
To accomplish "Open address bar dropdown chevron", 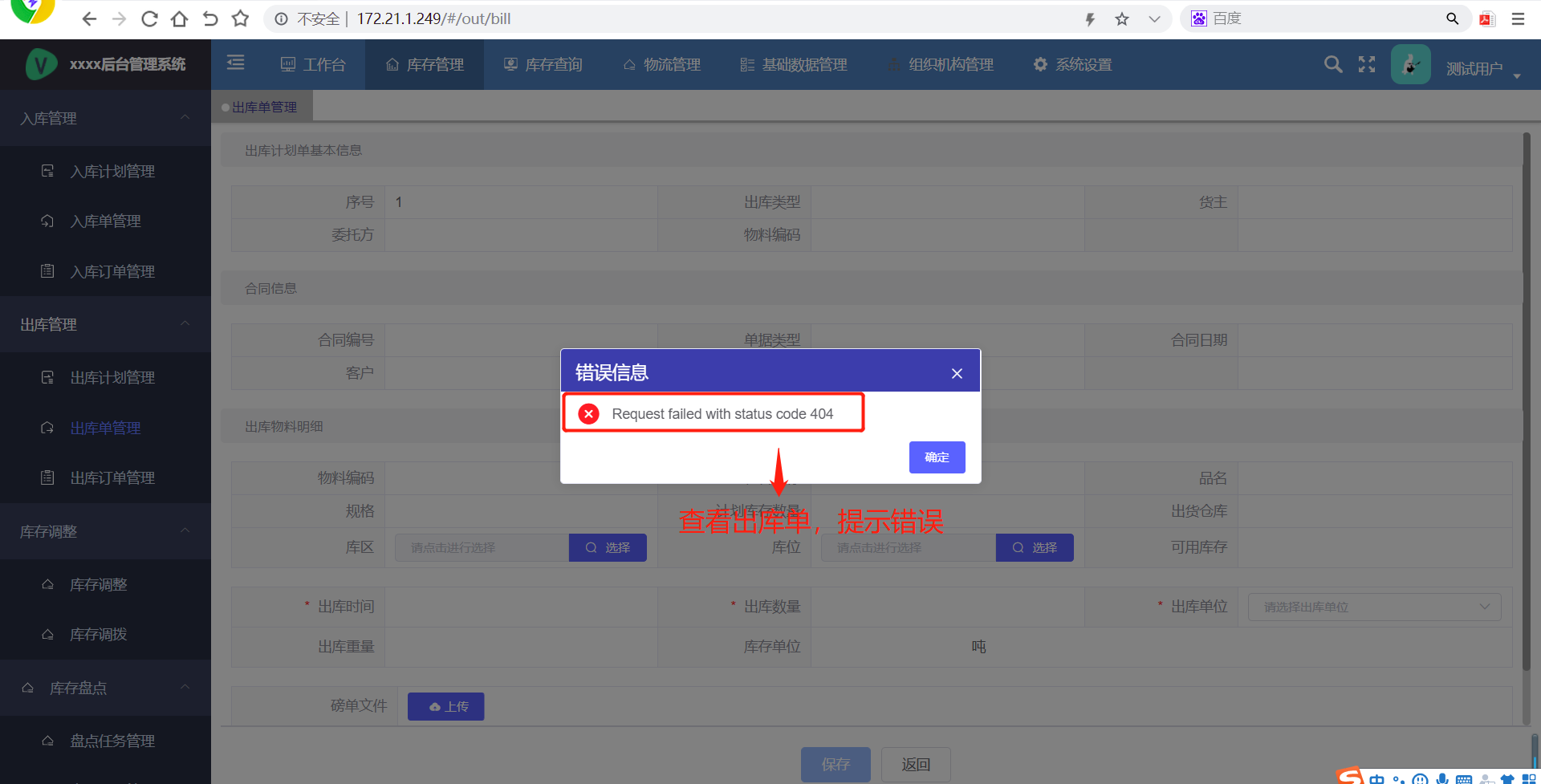I will [1154, 19].
